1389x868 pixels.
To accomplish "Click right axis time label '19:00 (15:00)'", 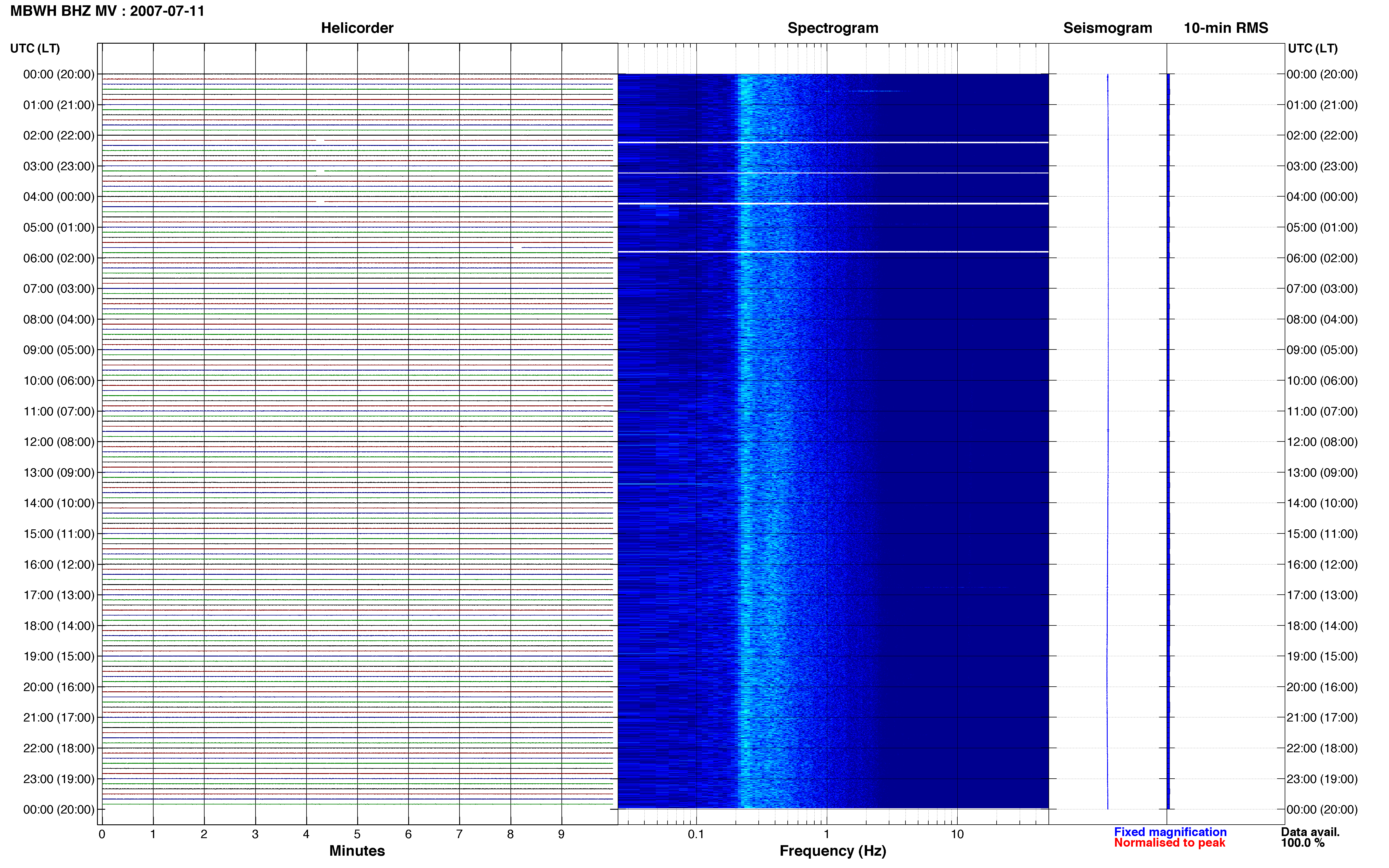I will coord(1322,656).
